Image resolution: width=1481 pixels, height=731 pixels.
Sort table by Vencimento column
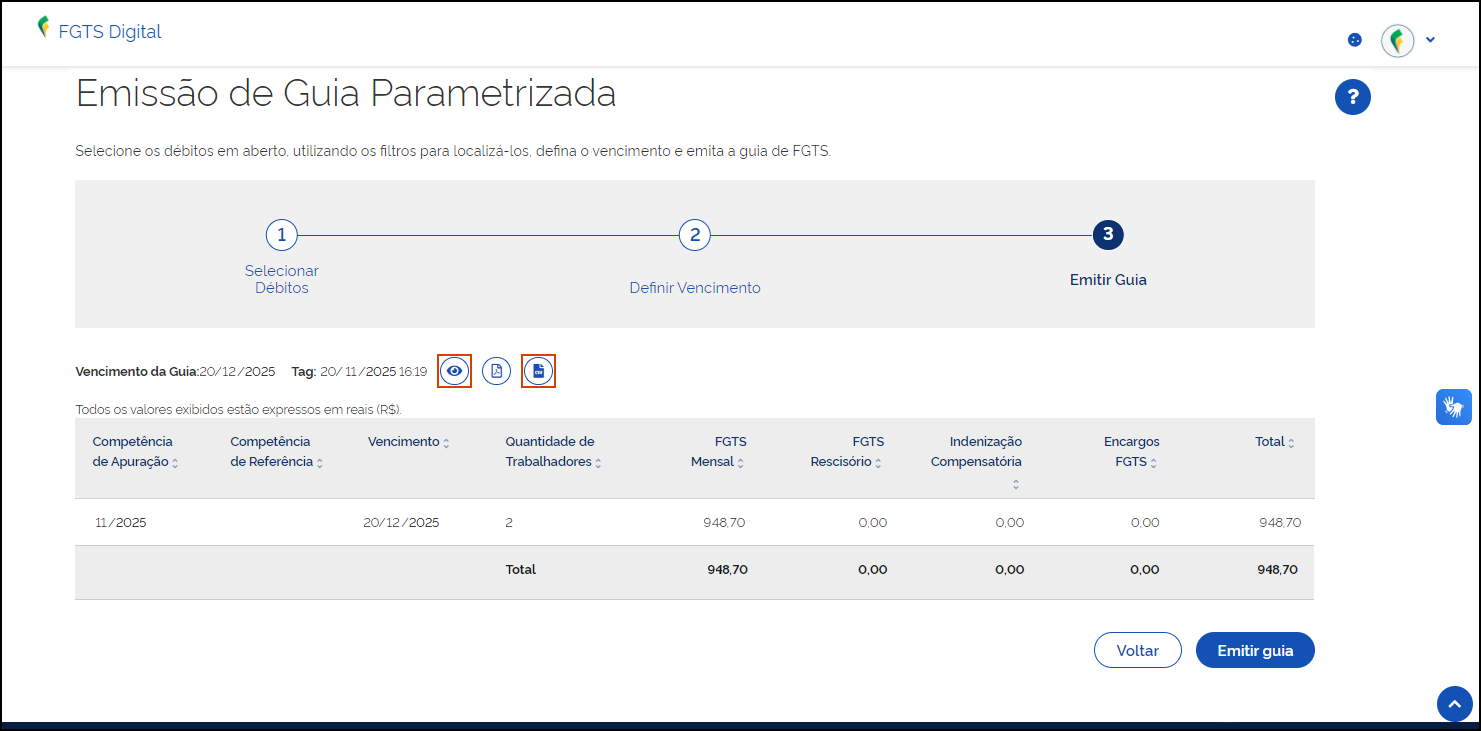(x=446, y=443)
